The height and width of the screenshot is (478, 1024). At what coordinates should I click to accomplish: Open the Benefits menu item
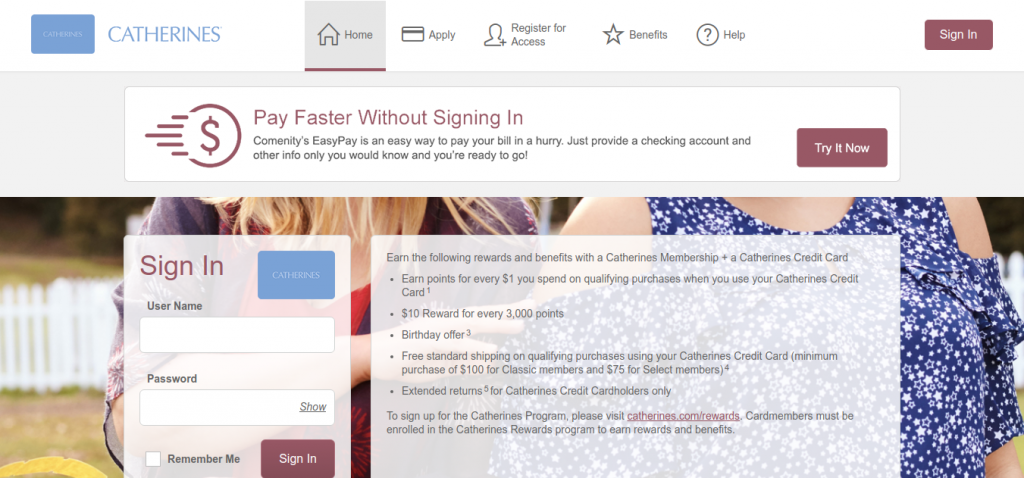click(x=635, y=35)
